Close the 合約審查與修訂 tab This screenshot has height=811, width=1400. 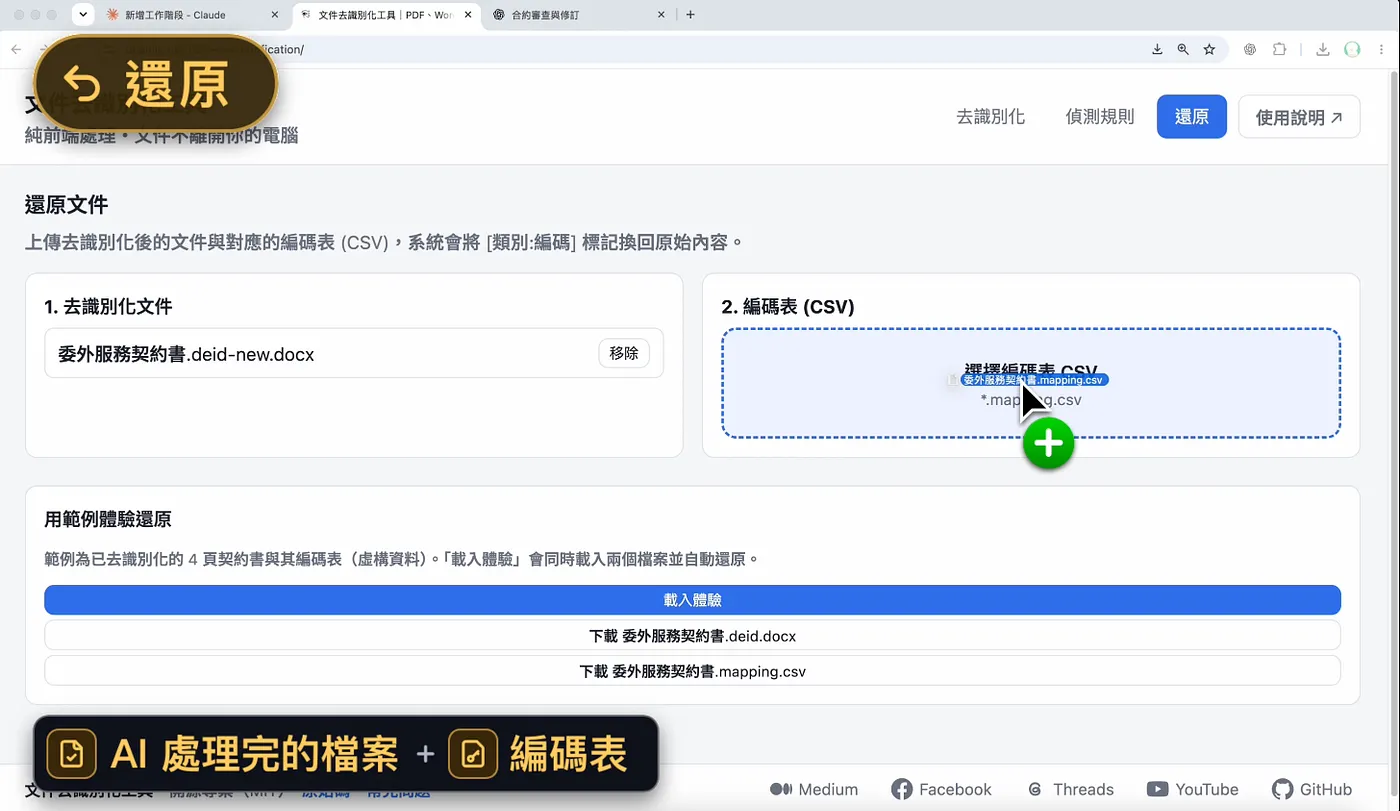661,15
